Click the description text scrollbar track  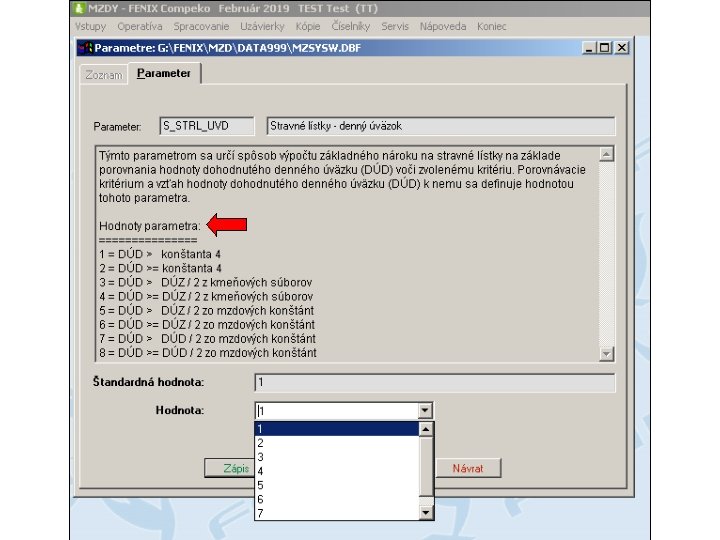tap(606, 254)
